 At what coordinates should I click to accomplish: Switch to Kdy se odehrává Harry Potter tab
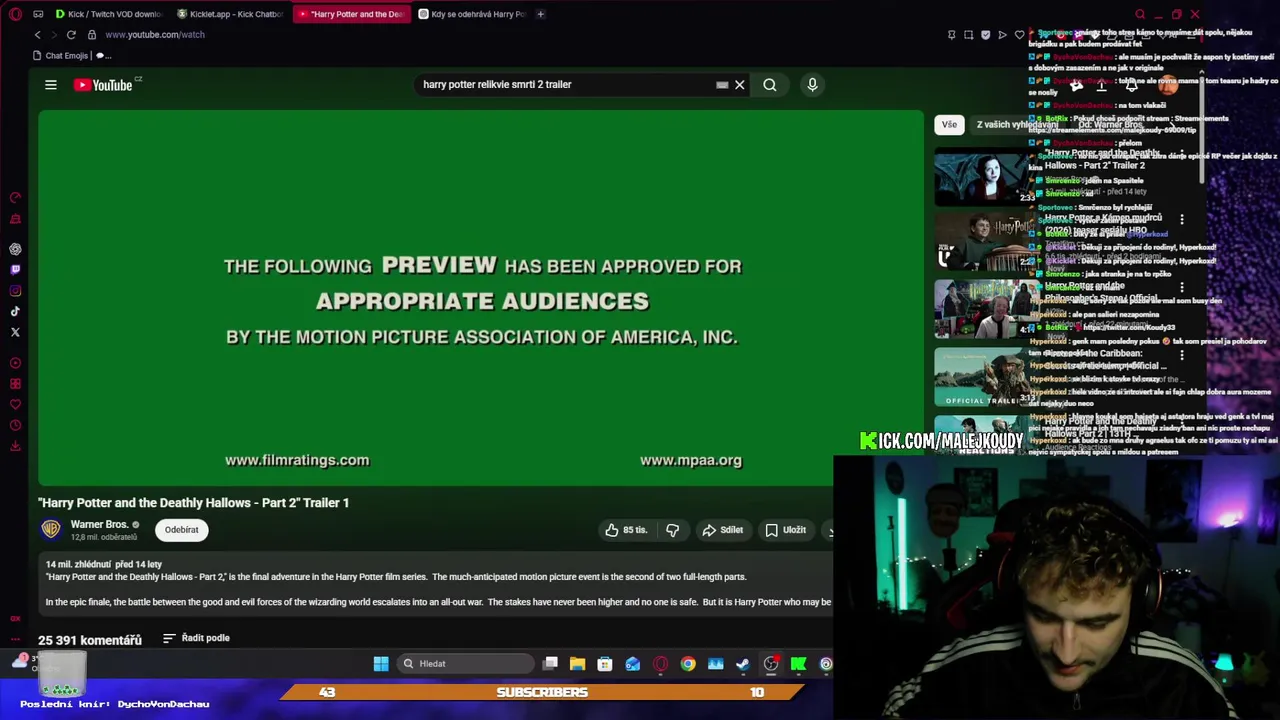click(x=472, y=14)
